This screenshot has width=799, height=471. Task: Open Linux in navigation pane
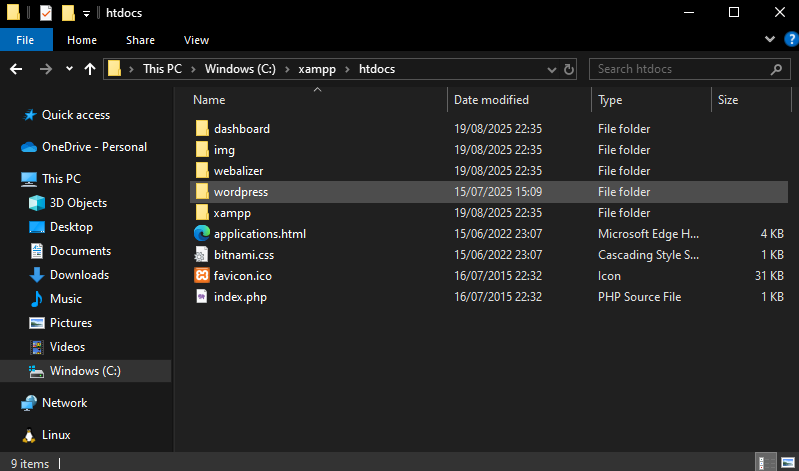point(56,435)
